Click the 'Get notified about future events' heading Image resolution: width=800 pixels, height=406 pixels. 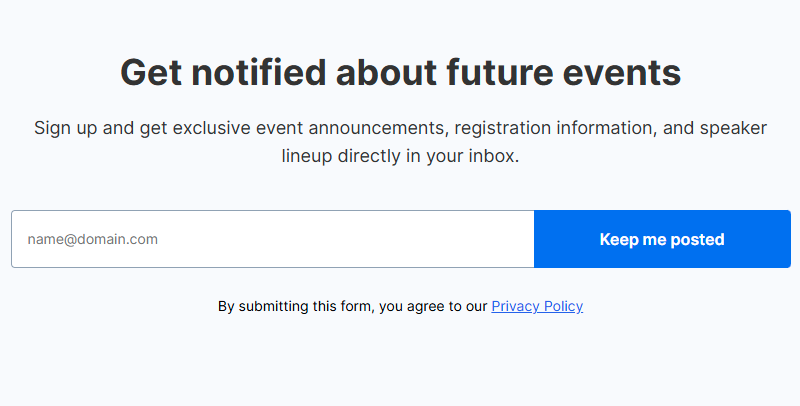tap(400, 72)
